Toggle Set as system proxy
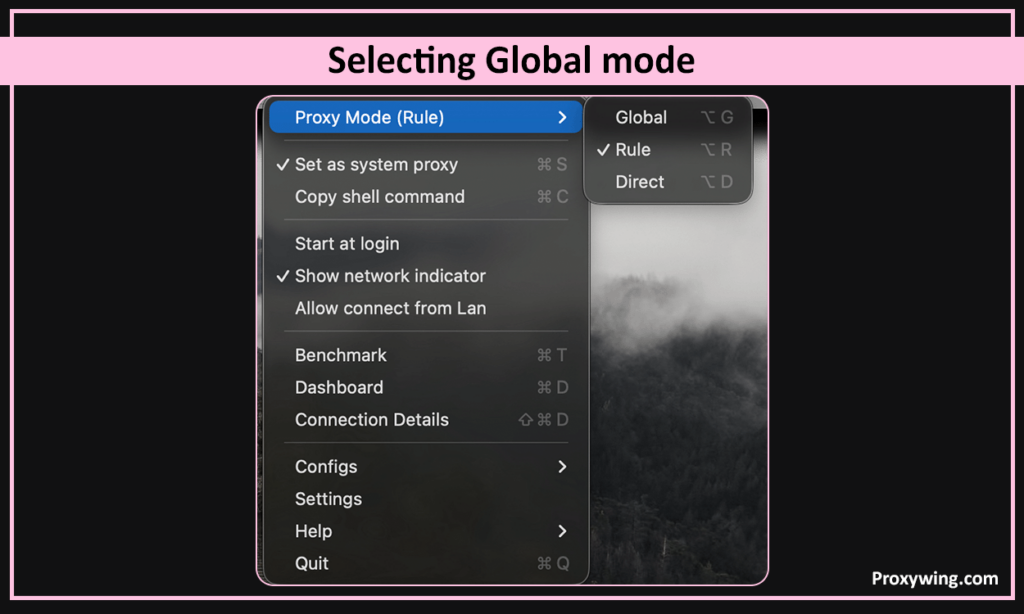This screenshot has height=614, width=1024. [x=376, y=164]
